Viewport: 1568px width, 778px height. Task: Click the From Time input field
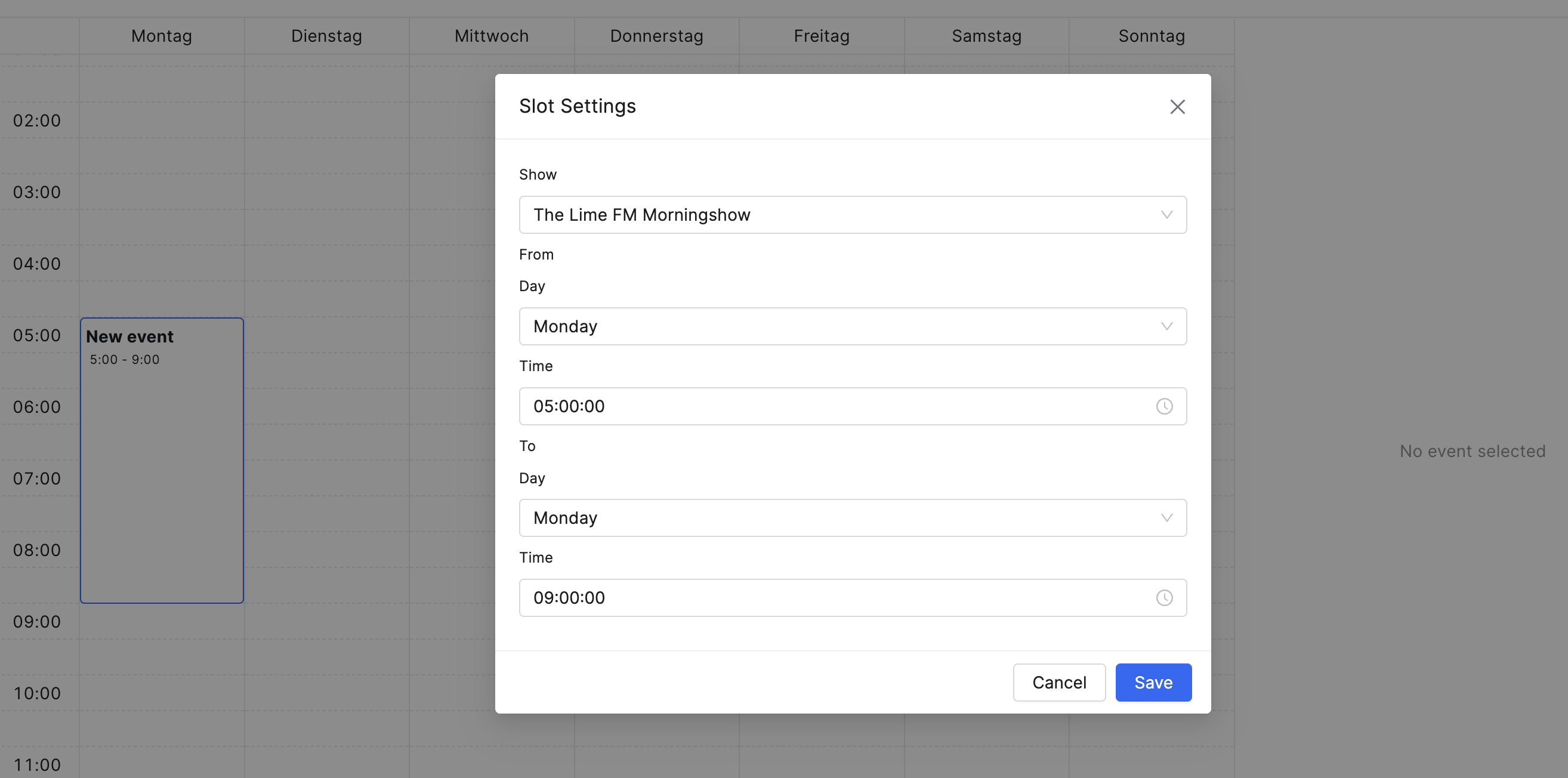pyautogui.click(x=853, y=406)
